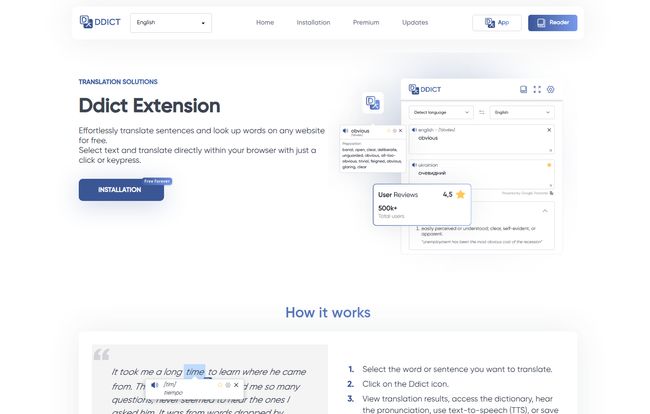The height and width of the screenshot is (414, 650).
Task: Click the DDICT logo in the header
Action: click(x=100, y=22)
